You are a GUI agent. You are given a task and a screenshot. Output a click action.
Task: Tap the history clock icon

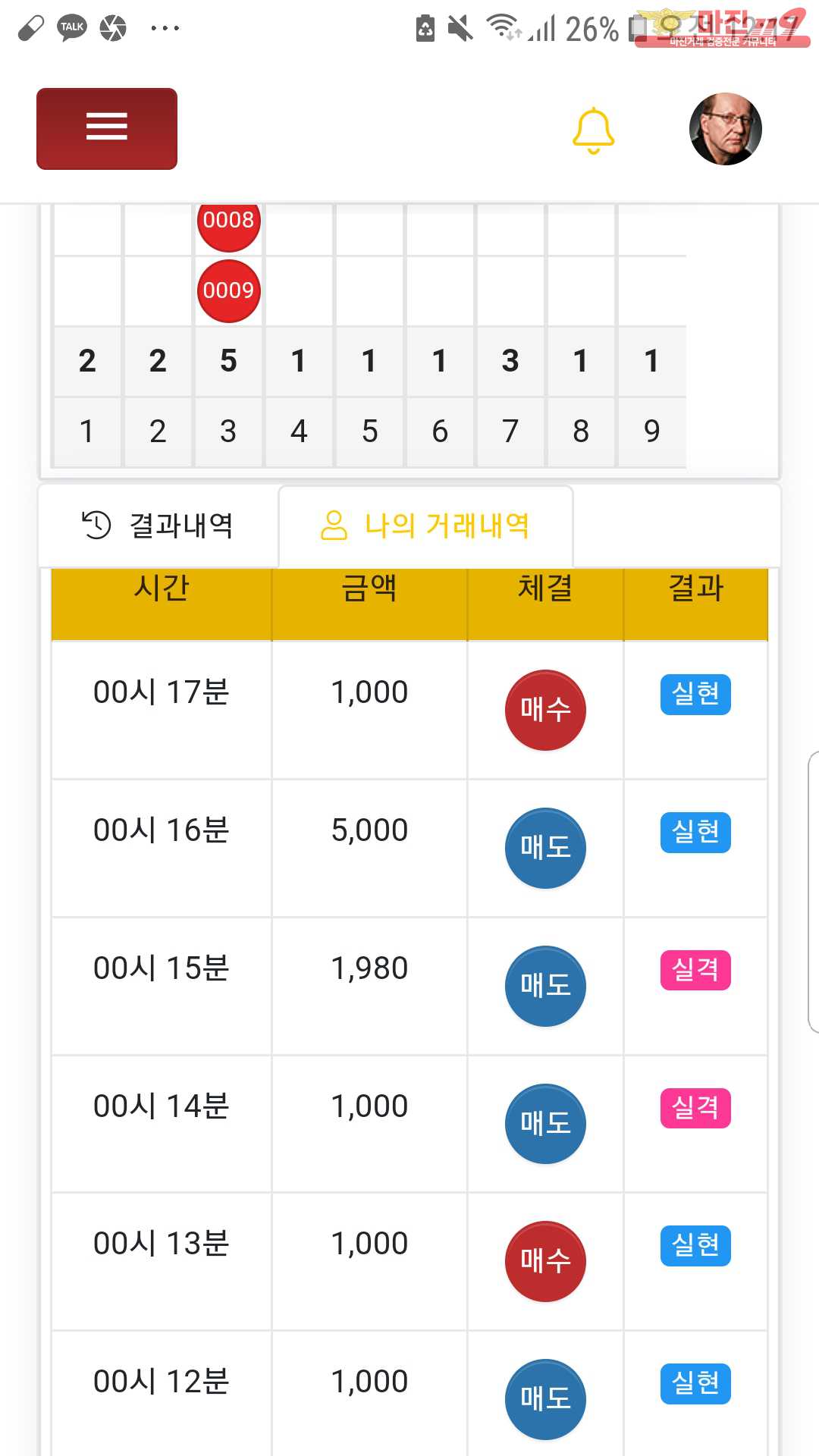96,525
